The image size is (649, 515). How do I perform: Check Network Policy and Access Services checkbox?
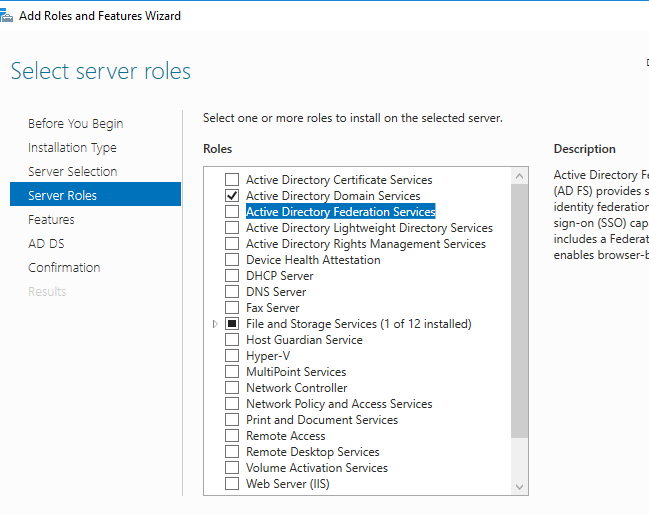coord(232,404)
